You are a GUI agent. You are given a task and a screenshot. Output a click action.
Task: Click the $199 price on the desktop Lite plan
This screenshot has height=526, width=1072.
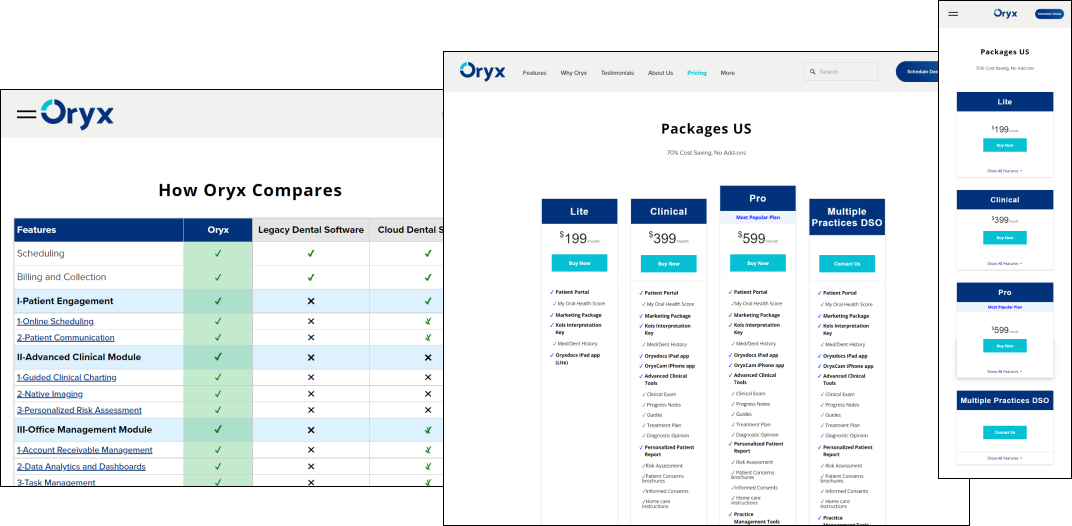point(579,237)
